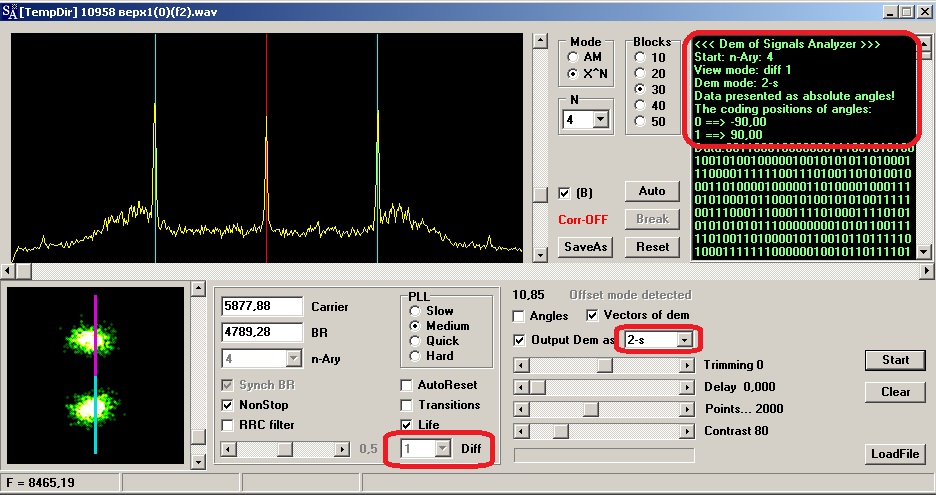Click the Delay slider thumb
The width and height of the screenshot is (936, 495).
(538, 388)
